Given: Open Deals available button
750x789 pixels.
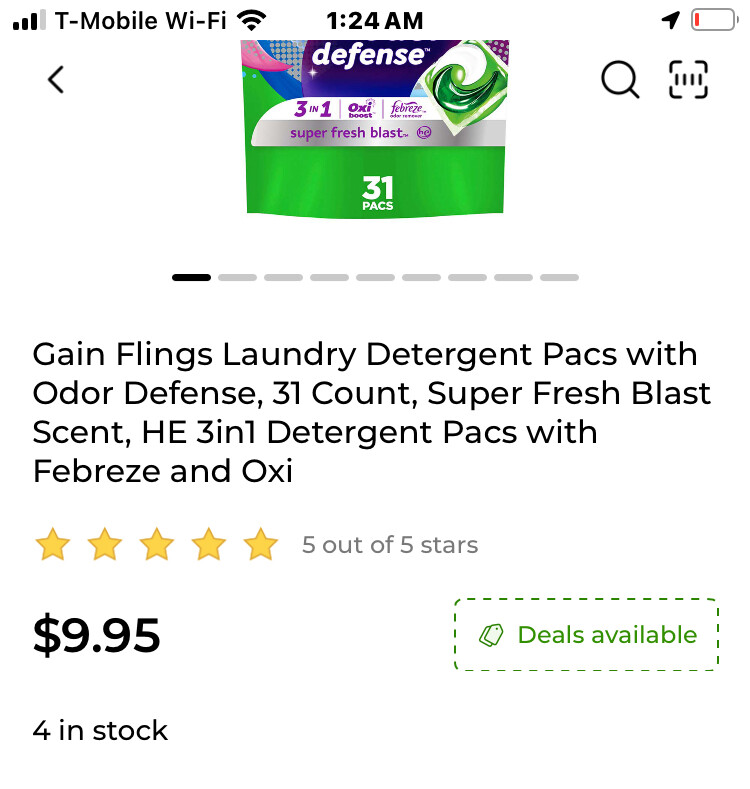Looking at the screenshot, I should point(586,635).
